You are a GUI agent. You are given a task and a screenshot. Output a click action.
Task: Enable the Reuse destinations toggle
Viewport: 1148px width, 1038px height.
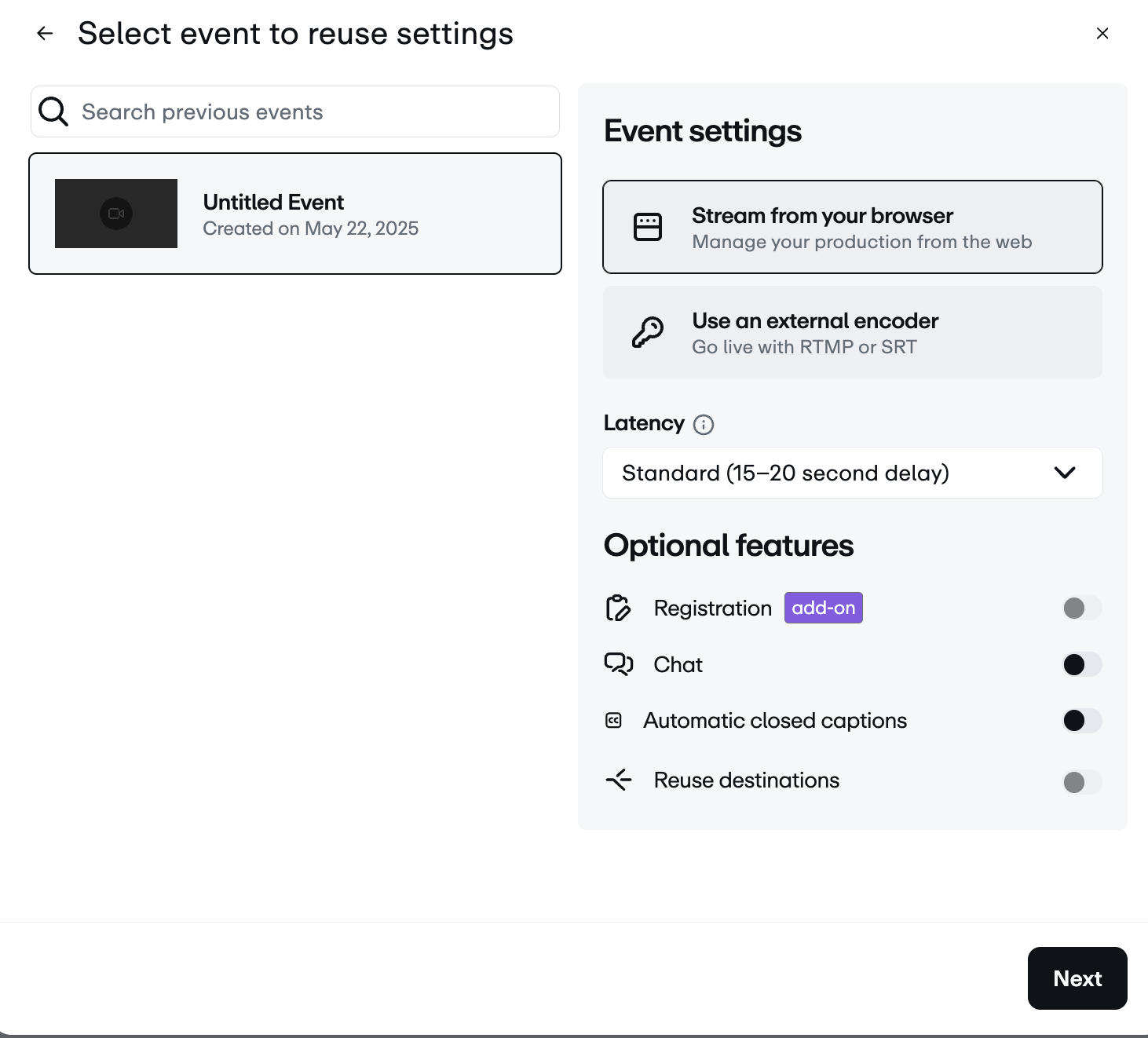click(x=1081, y=782)
